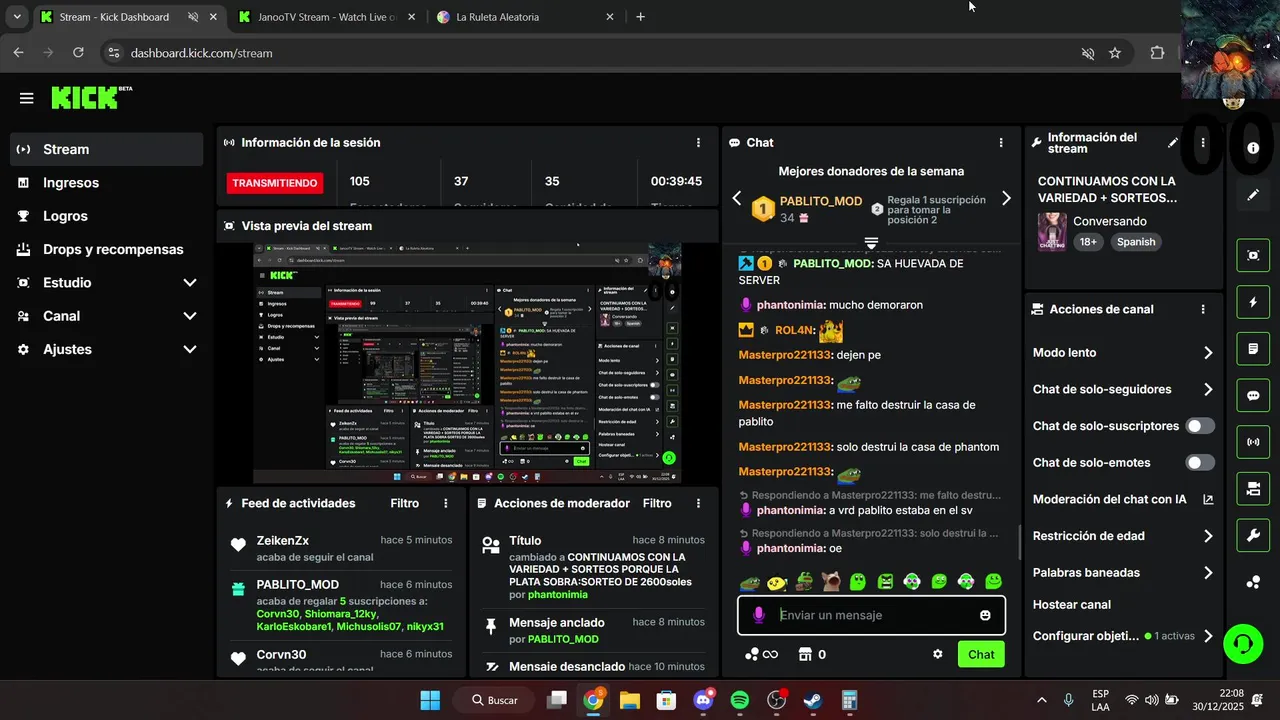1280x720 pixels.
Task: Expand Estudio sidebar section
Action: tap(190, 283)
